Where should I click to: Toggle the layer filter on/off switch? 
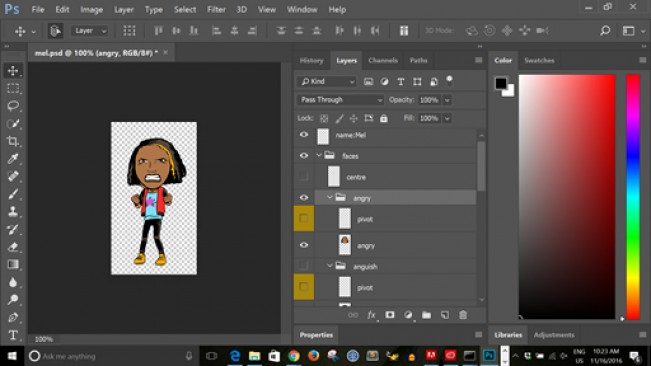coord(449,81)
